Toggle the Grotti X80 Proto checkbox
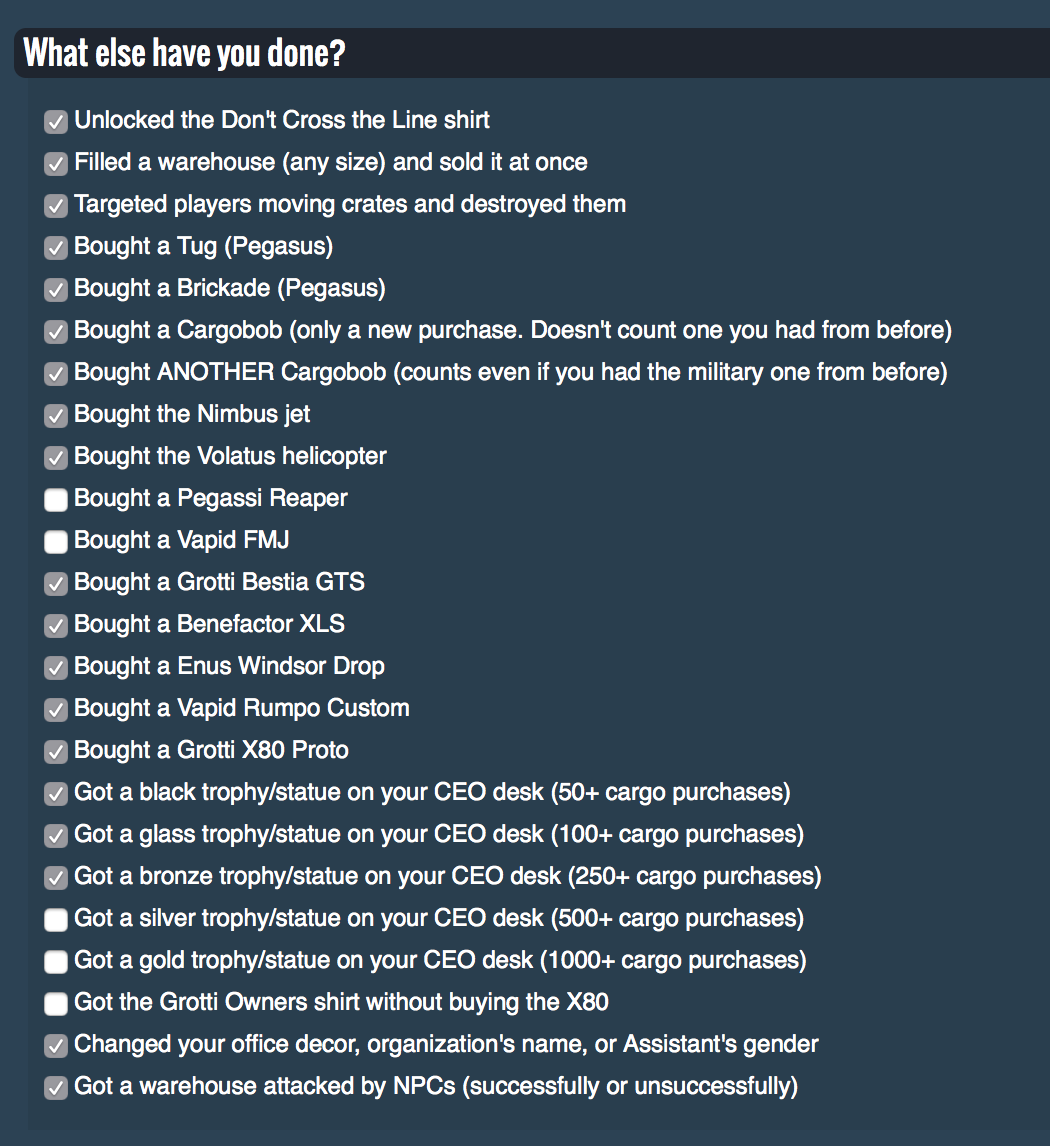The image size is (1050, 1146). (x=55, y=751)
